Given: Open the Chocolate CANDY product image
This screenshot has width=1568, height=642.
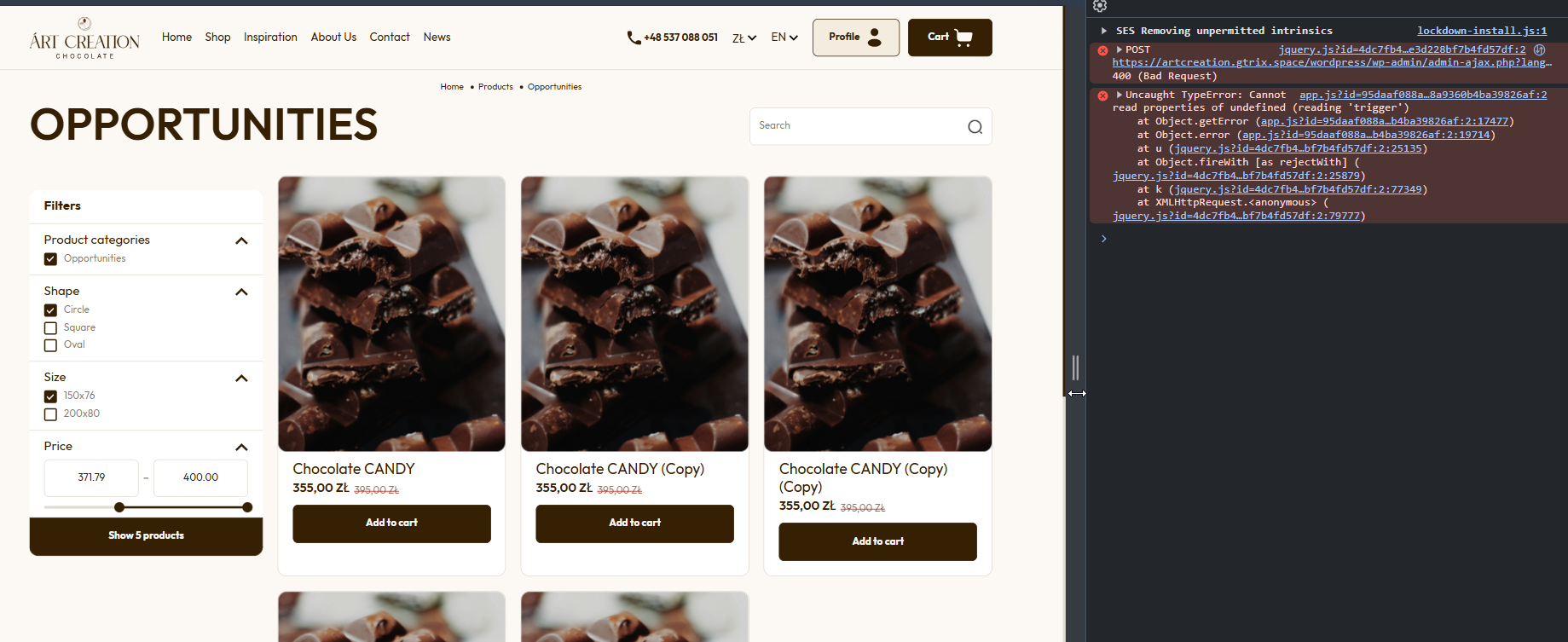Looking at the screenshot, I should [x=391, y=314].
